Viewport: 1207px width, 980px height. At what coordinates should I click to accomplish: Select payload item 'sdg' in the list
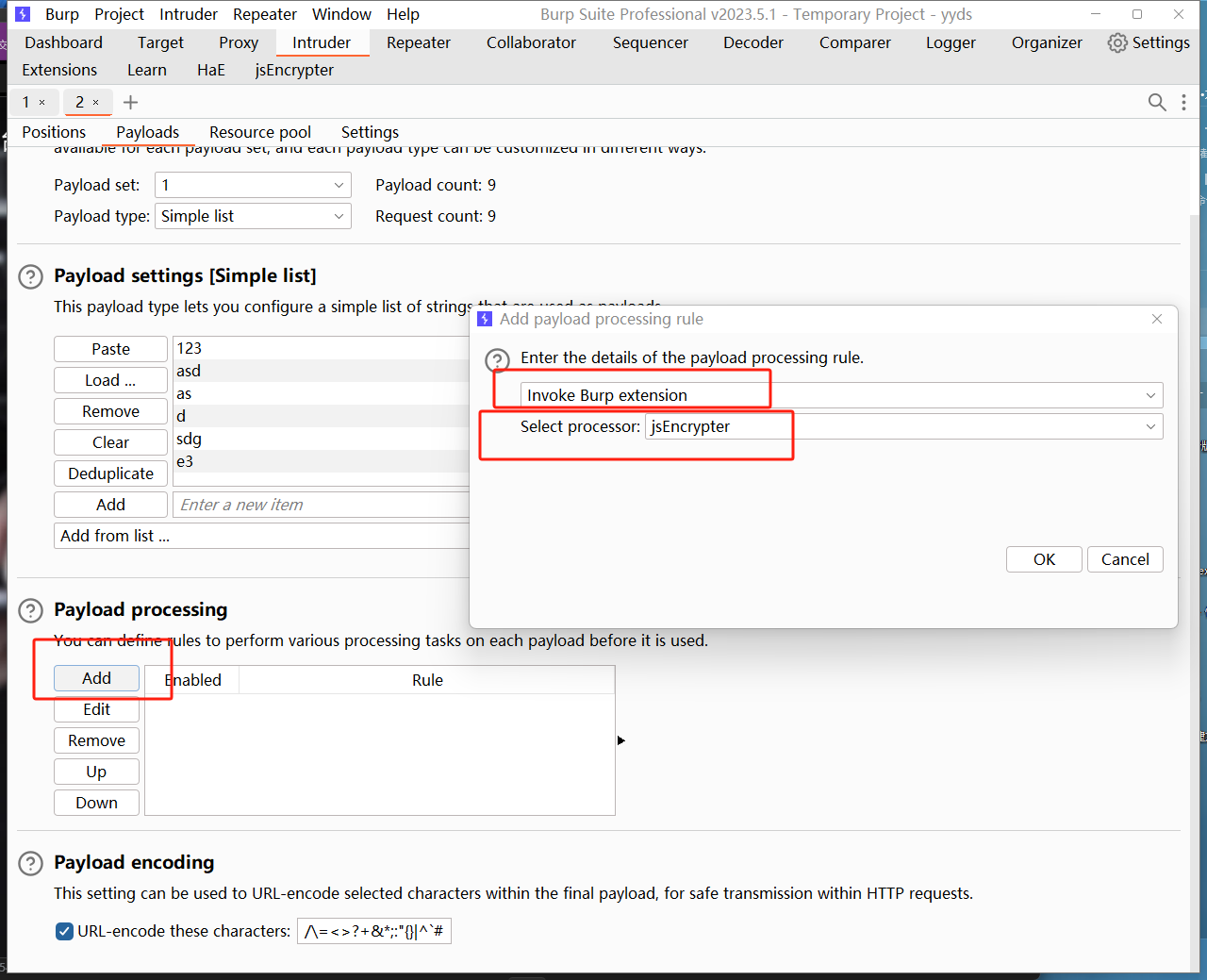(322, 439)
